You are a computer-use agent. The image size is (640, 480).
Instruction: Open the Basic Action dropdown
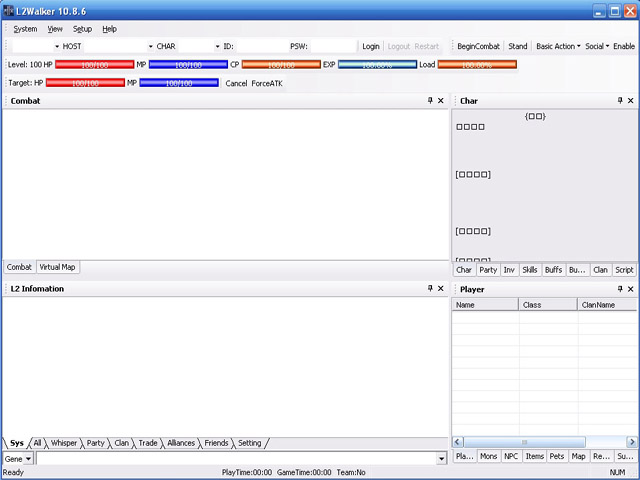click(x=558, y=47)
